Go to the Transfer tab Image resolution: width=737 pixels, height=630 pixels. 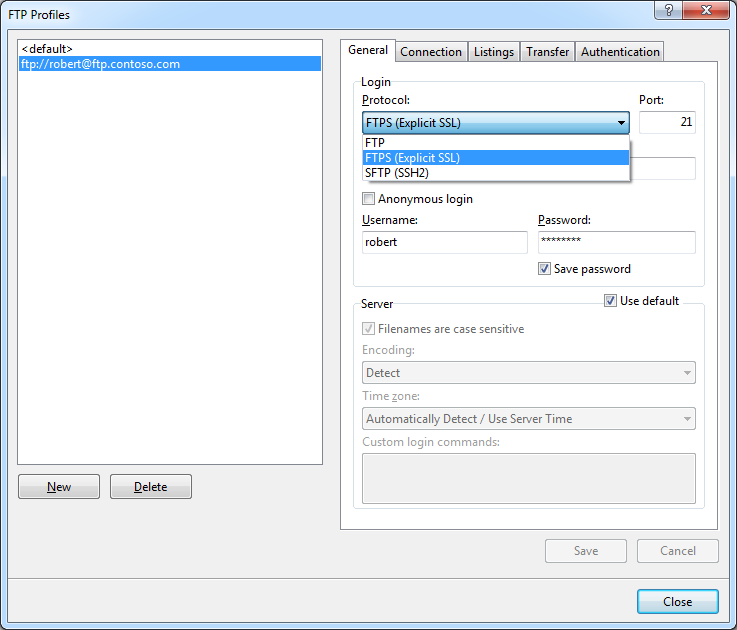coord(547,52)
